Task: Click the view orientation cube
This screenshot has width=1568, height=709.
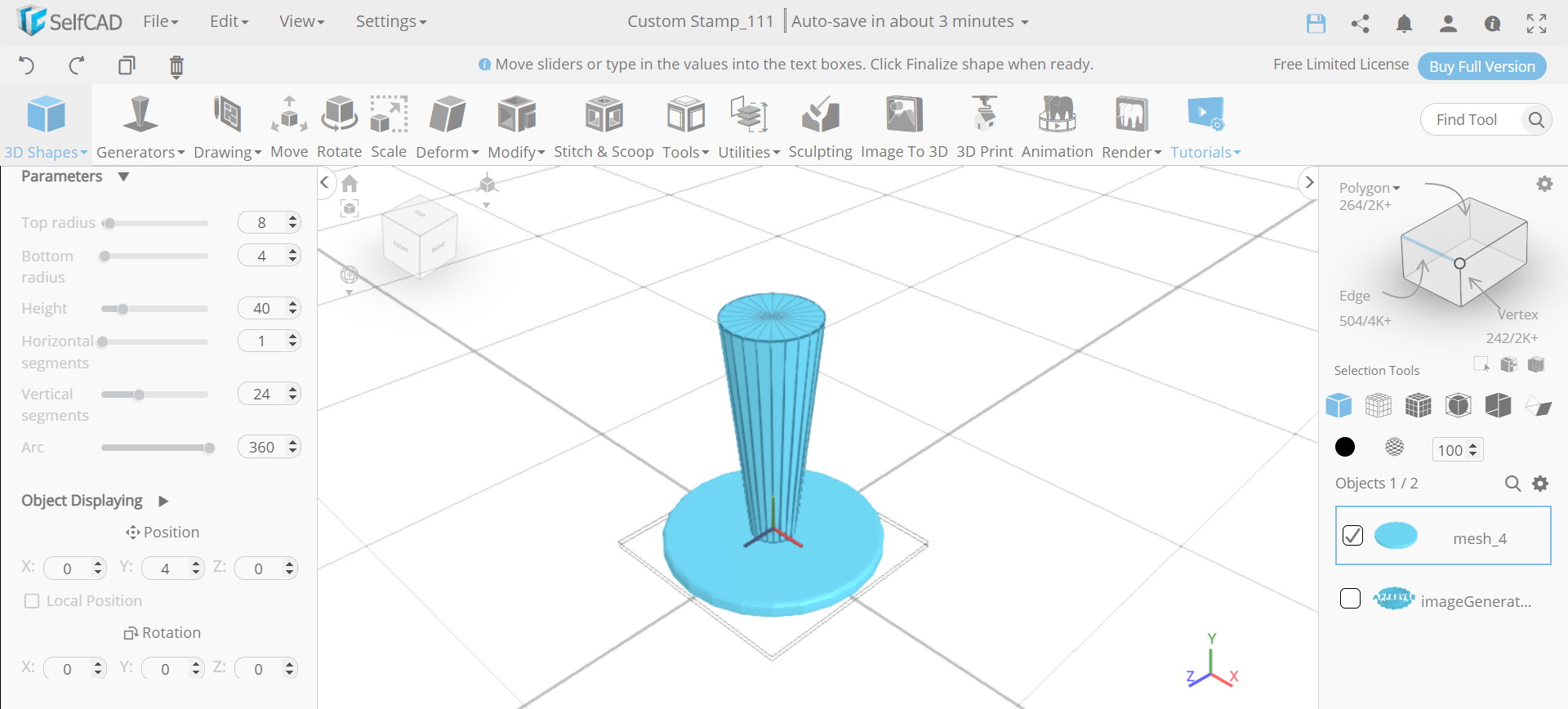Action: point(420,237)
